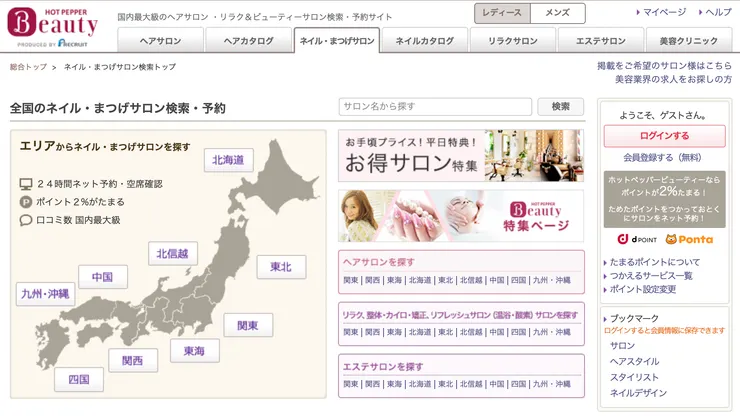Open つかえるサービス一覧 link
The image size is (740, 416).
point(650,276)
